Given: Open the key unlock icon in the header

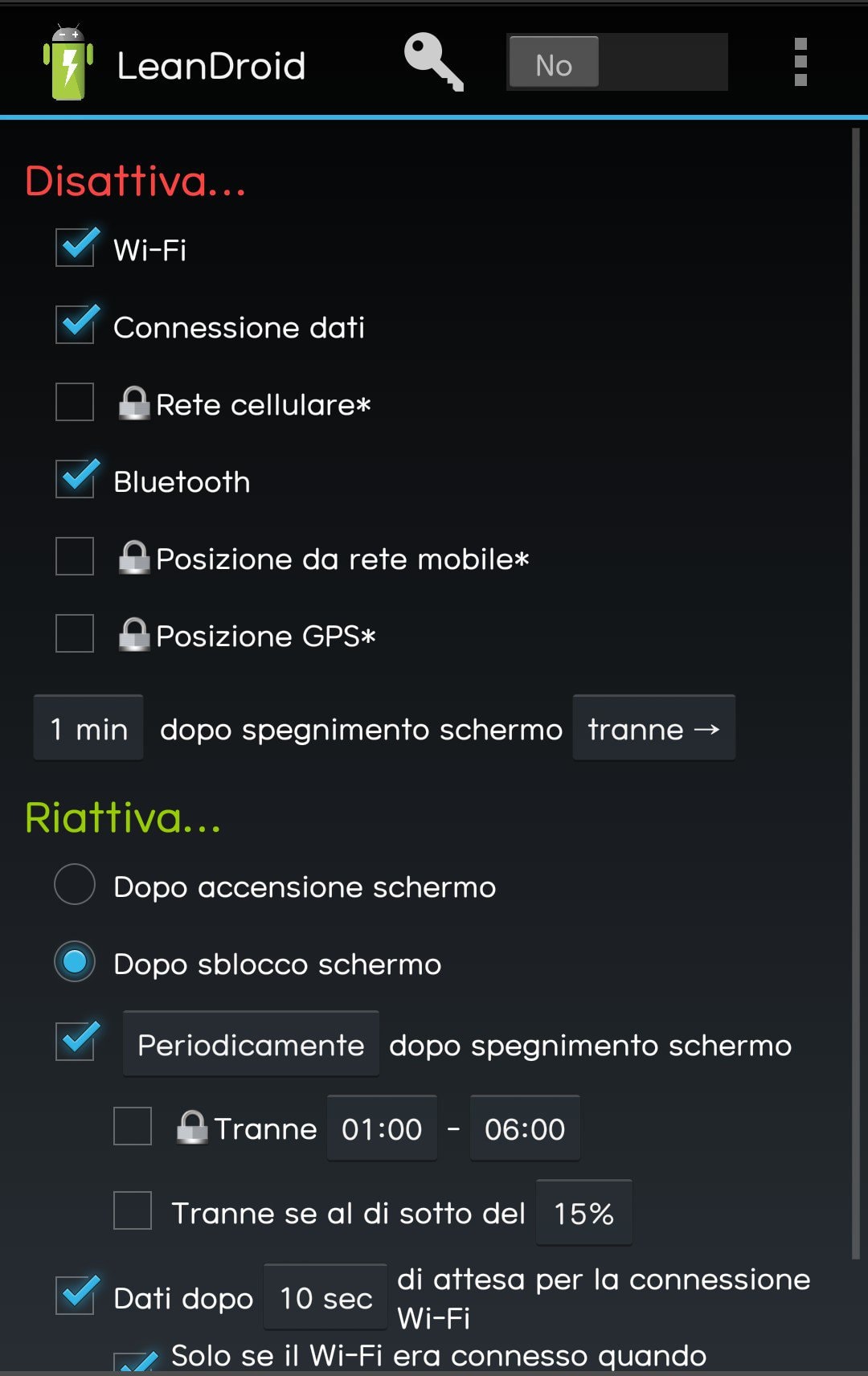Looking at the screenshot, I should pyautogui.click(x=434, y=62).
